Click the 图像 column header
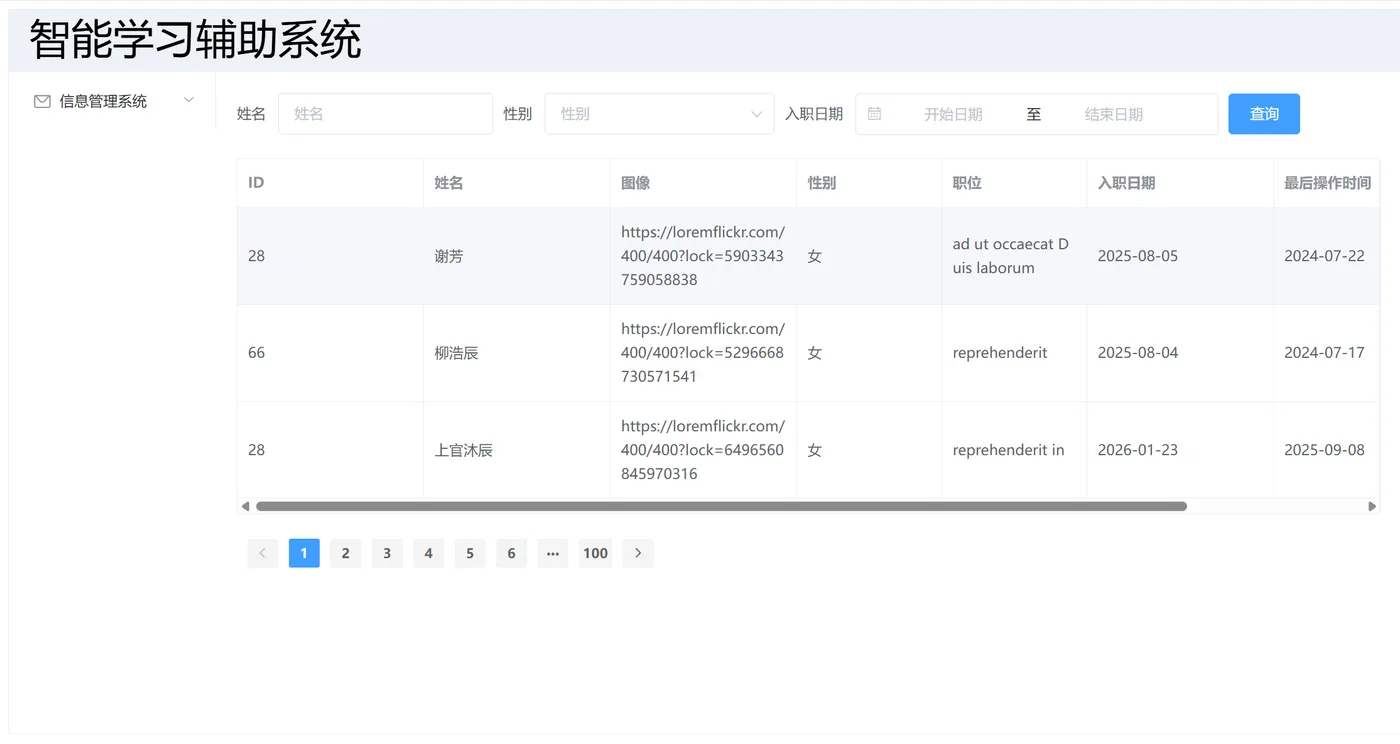The width and height of the screenshot is (1400, 744). point(703,183)
